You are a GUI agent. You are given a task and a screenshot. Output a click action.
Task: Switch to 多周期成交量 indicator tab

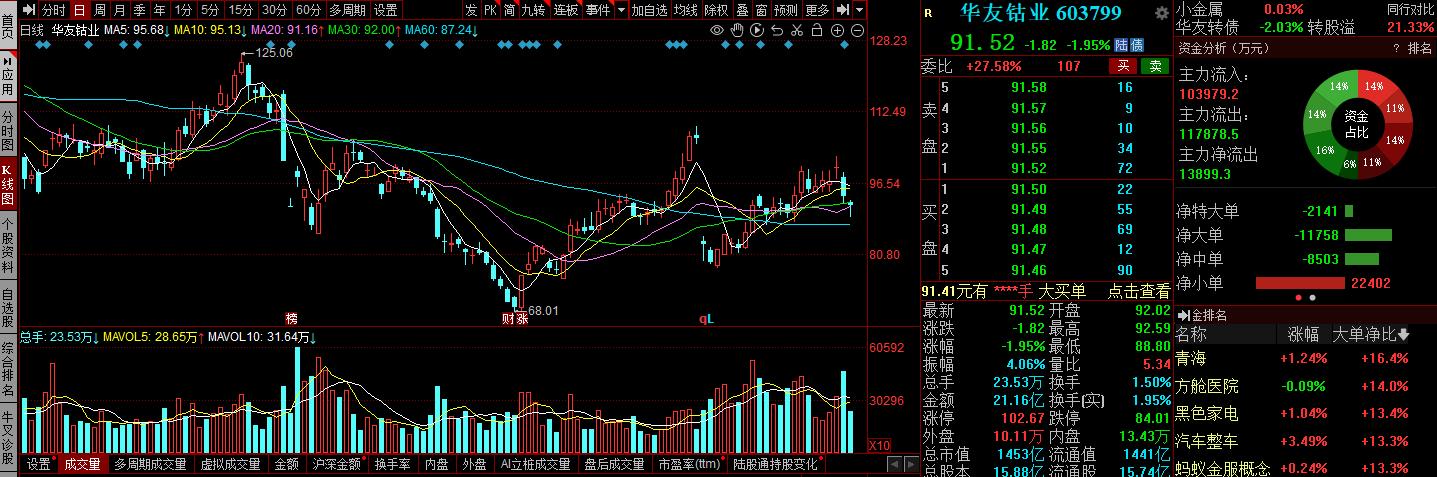(150, 464)
